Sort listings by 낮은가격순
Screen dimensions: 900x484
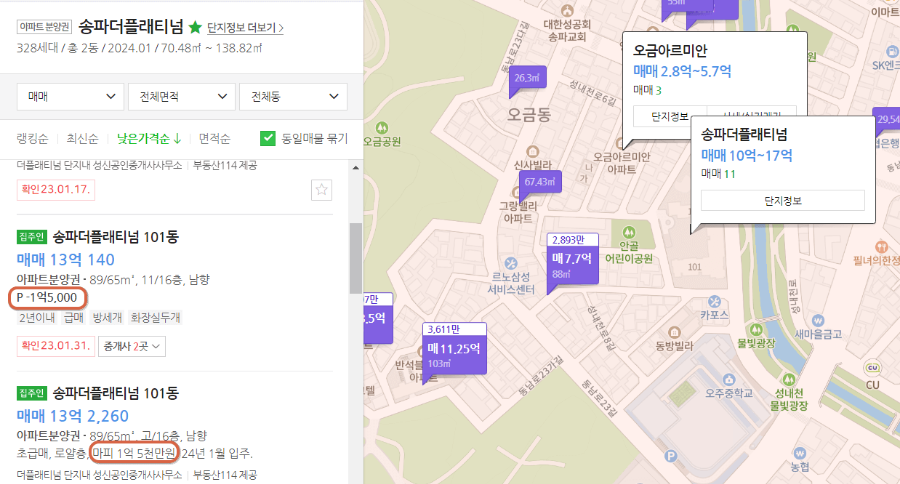(x=149, y=138)
